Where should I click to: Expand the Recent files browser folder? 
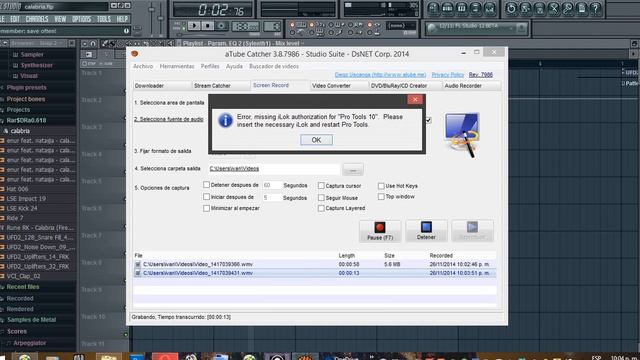tap(22, 287)
